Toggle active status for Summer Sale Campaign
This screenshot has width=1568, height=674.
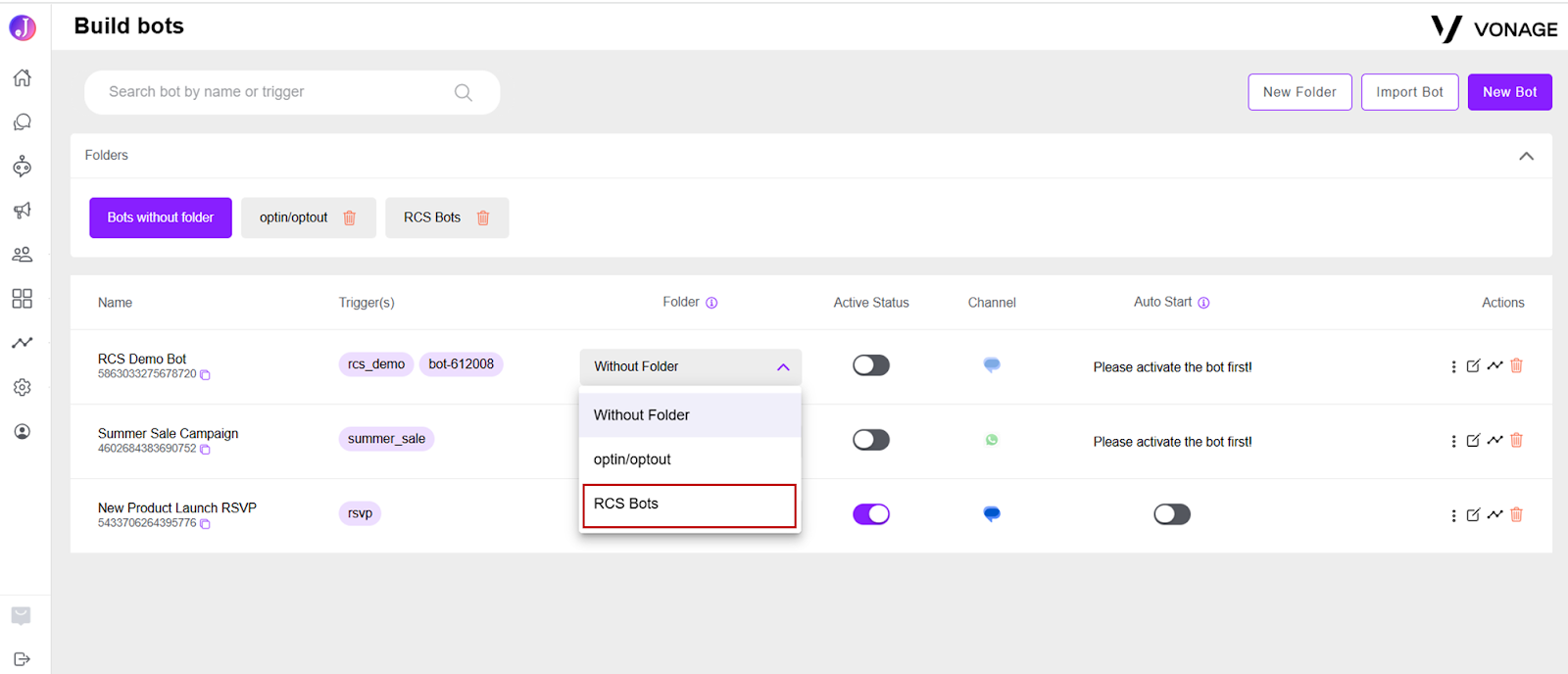[871, 440]
